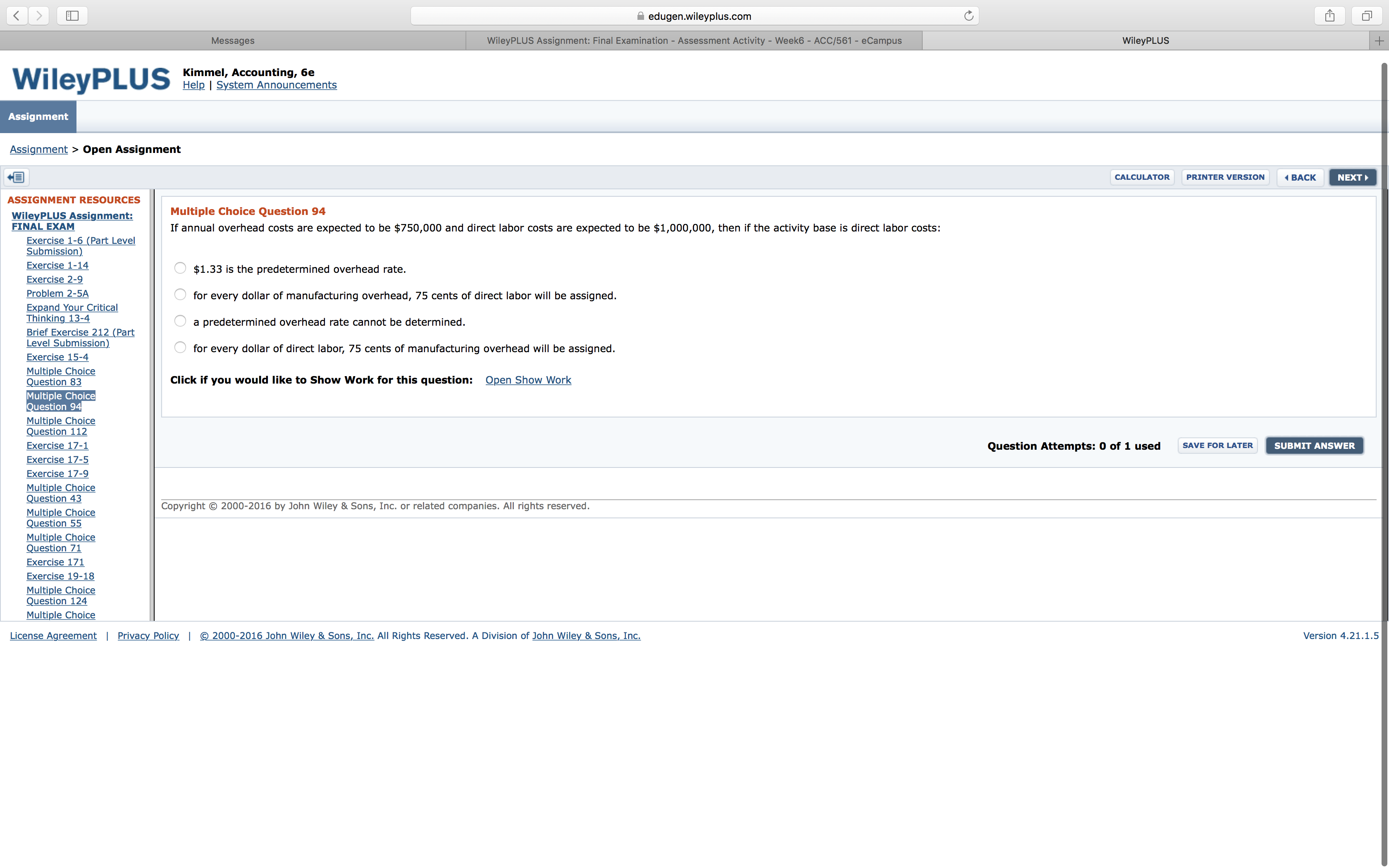The image size is (1389, 868).
Task: Open Multiple Choice Question 83
Action: tap(61, 377)
